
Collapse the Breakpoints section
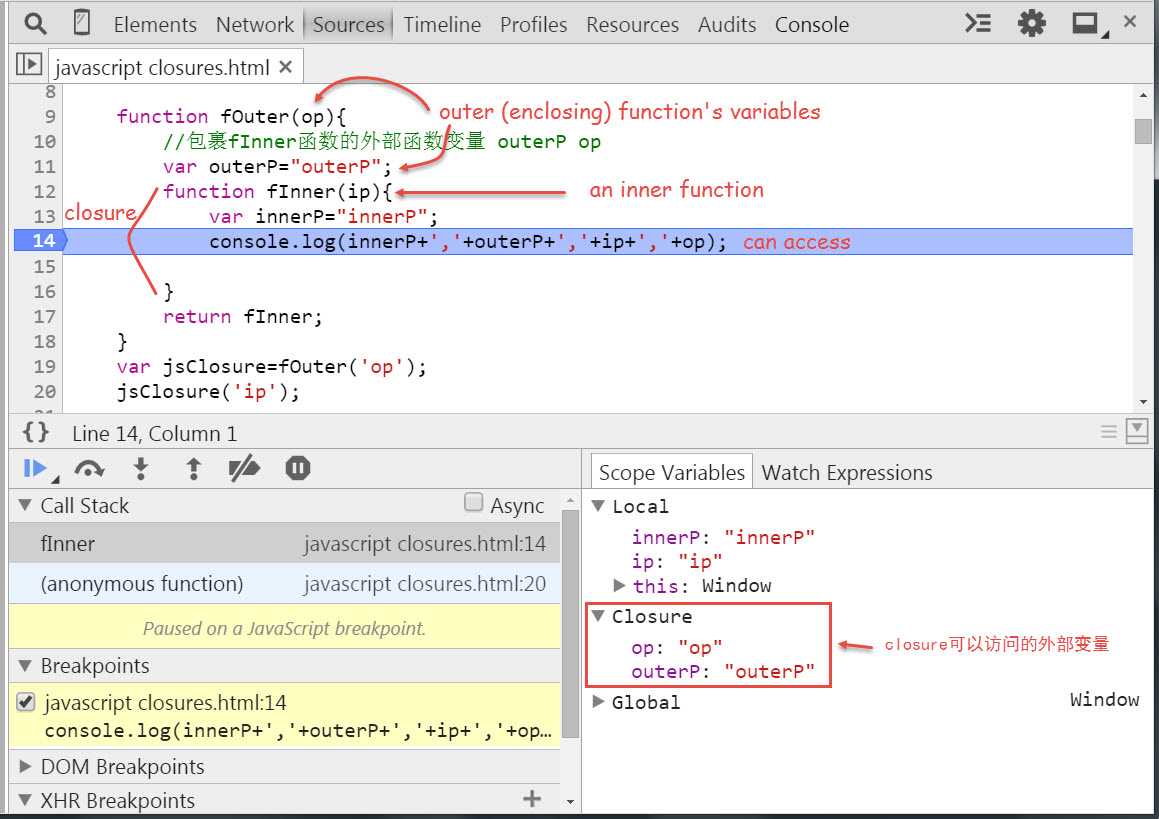point(24,666)
